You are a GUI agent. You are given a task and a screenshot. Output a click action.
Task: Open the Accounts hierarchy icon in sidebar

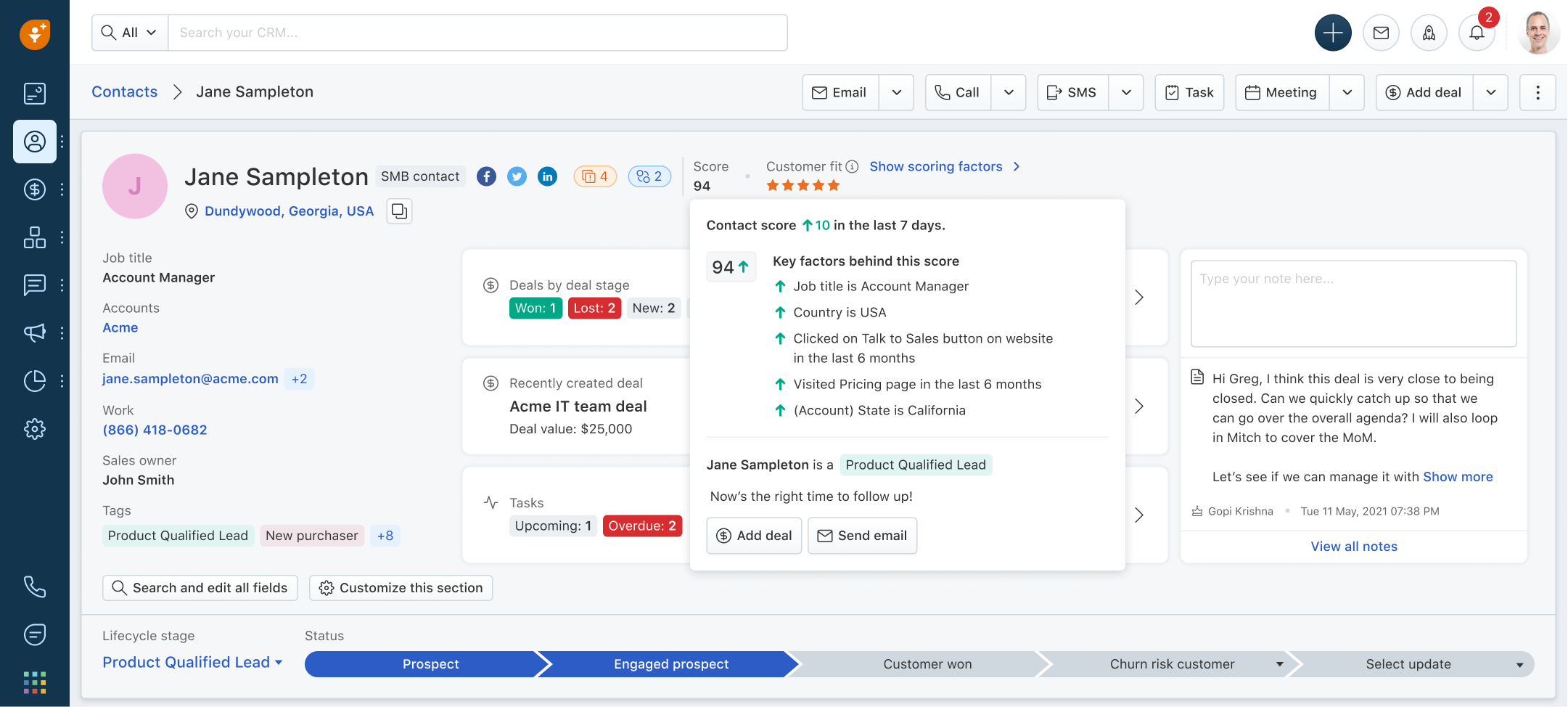(34, 237)
